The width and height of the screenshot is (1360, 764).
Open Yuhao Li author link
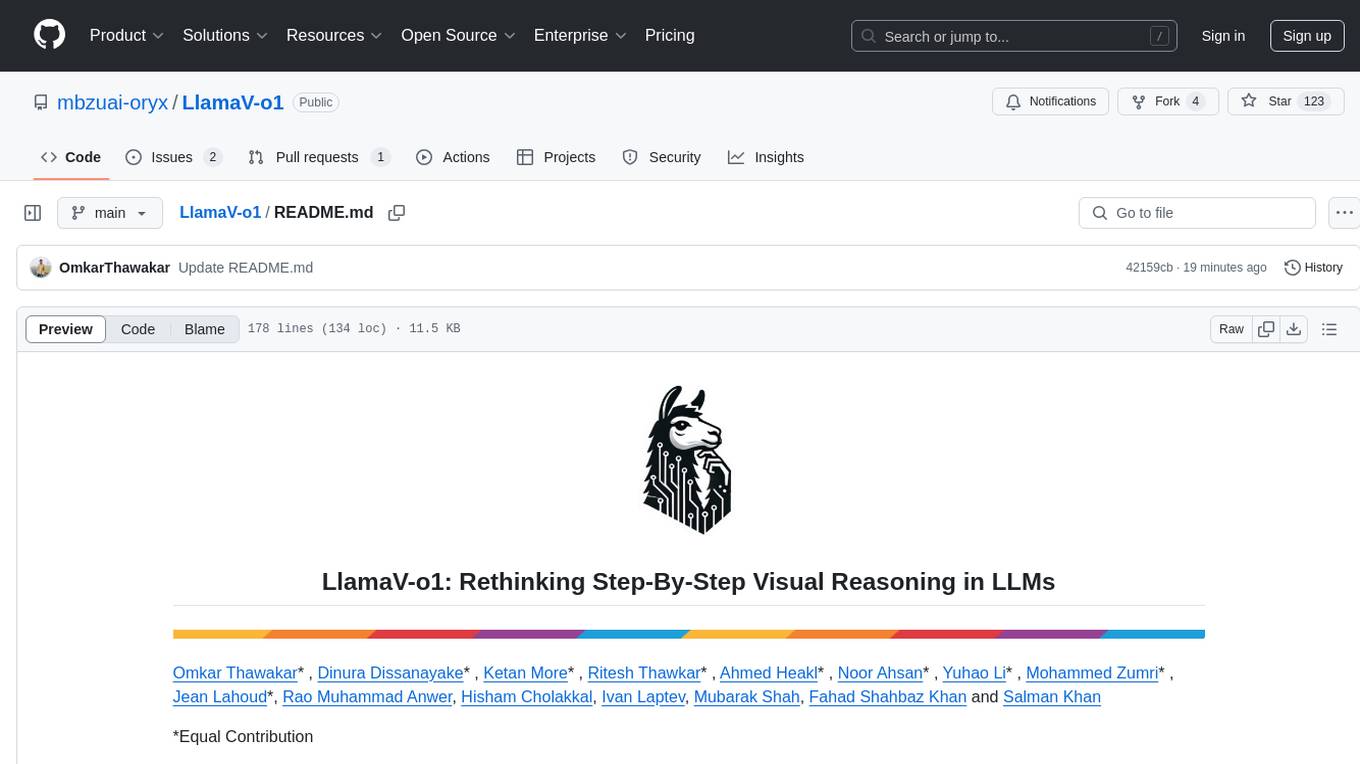pyautogui.click(x=974, y=673)
